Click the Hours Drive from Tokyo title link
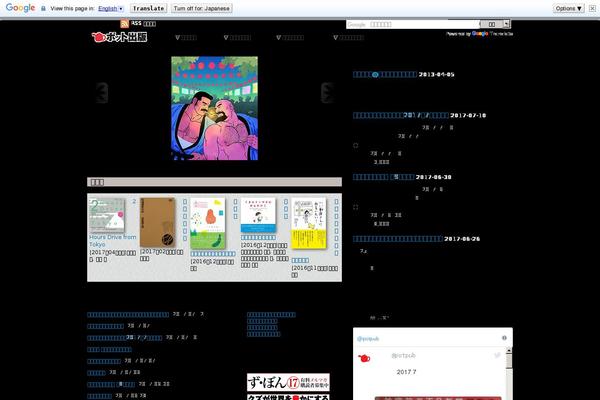 112,241
